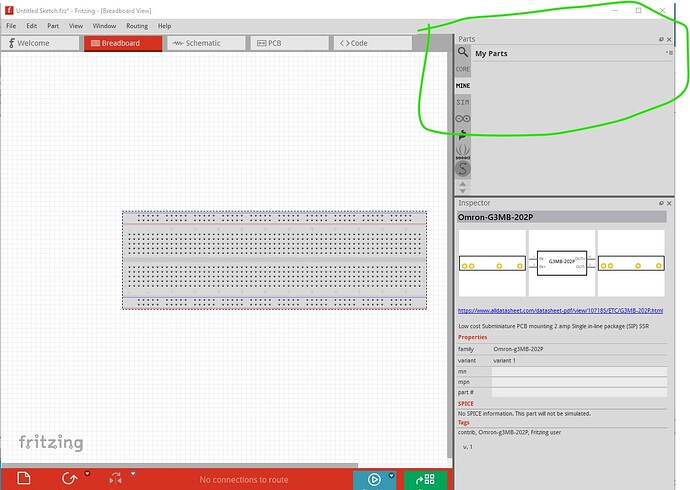Click the Flip part icon

click(x=115, y=479)
